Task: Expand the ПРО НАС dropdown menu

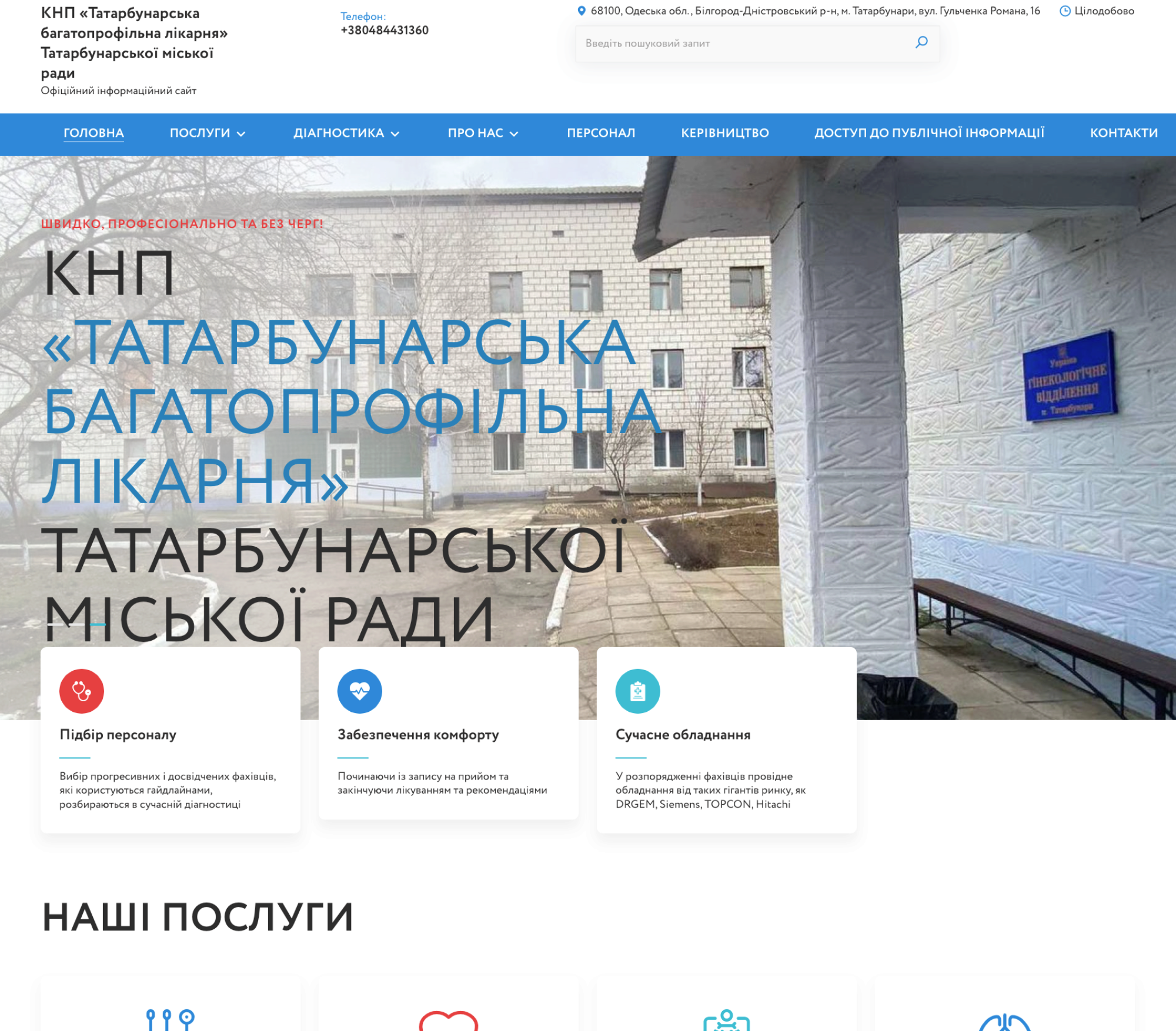Action: (x=482, y=133)
